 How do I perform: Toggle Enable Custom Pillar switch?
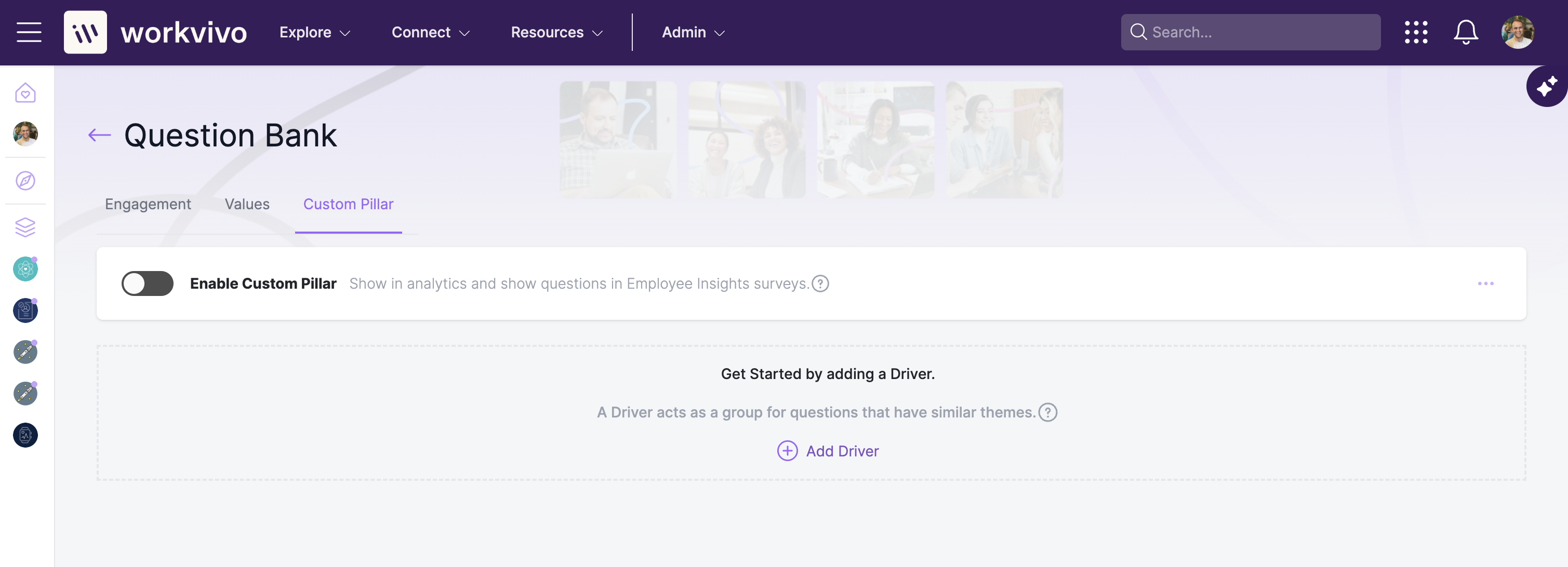coord(148,284)
